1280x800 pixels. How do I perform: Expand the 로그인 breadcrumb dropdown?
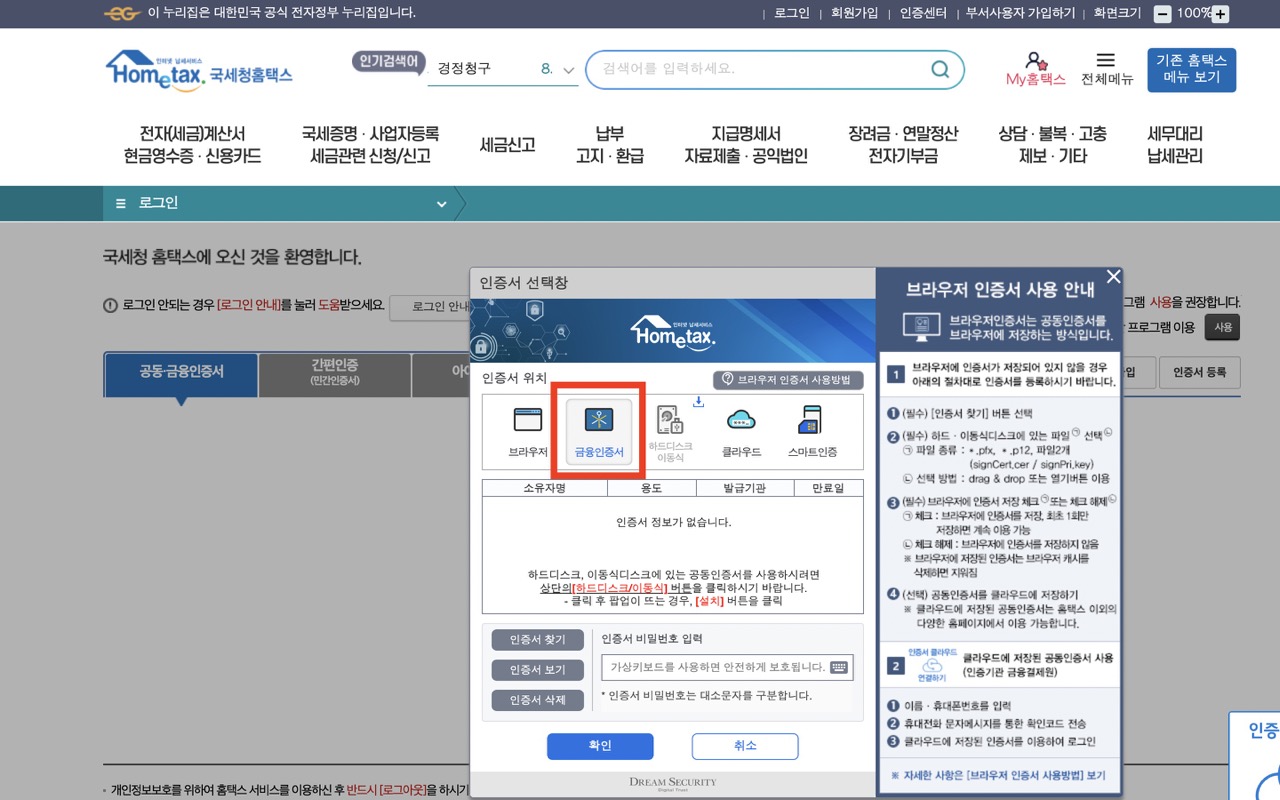click(x=441, y=204)
